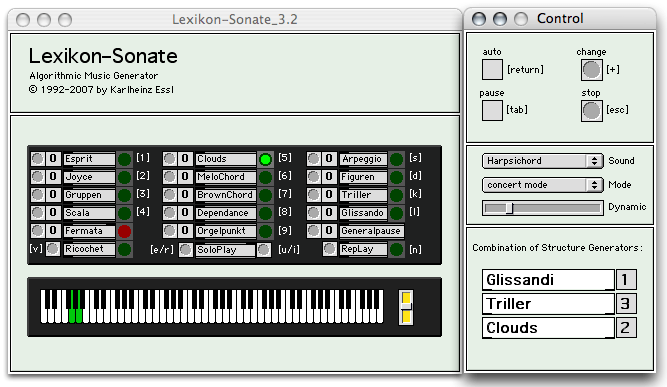Image resolution: width=667 pixels, height=387 pixels.
Task: Click the grey trigger button for MeloChord
Action: point(169,176)
